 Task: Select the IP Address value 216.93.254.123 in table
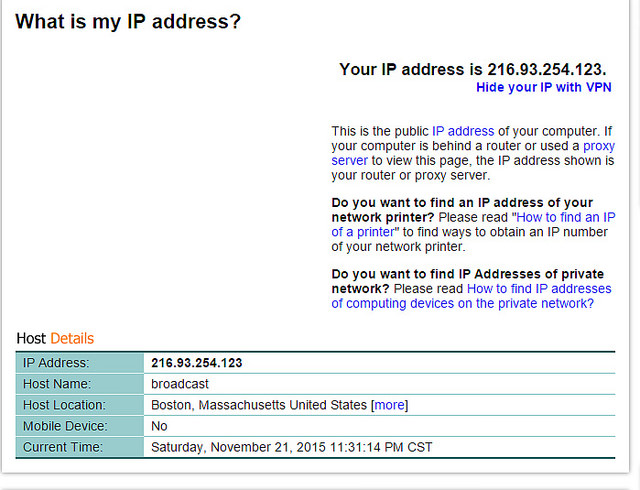coord(196,363)
